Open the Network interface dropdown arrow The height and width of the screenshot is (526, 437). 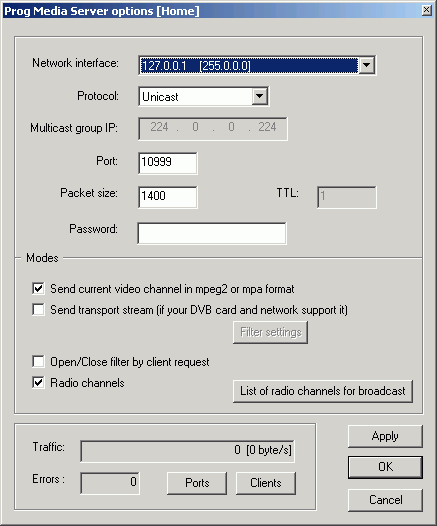tap(366, 65)
